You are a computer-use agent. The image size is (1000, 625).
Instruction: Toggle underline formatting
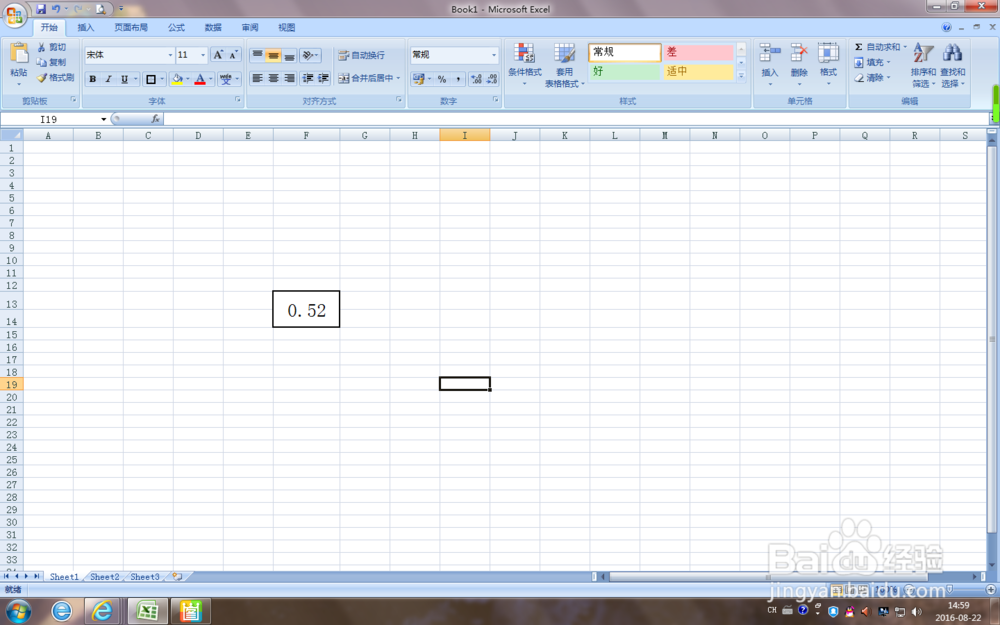(124, 79)
